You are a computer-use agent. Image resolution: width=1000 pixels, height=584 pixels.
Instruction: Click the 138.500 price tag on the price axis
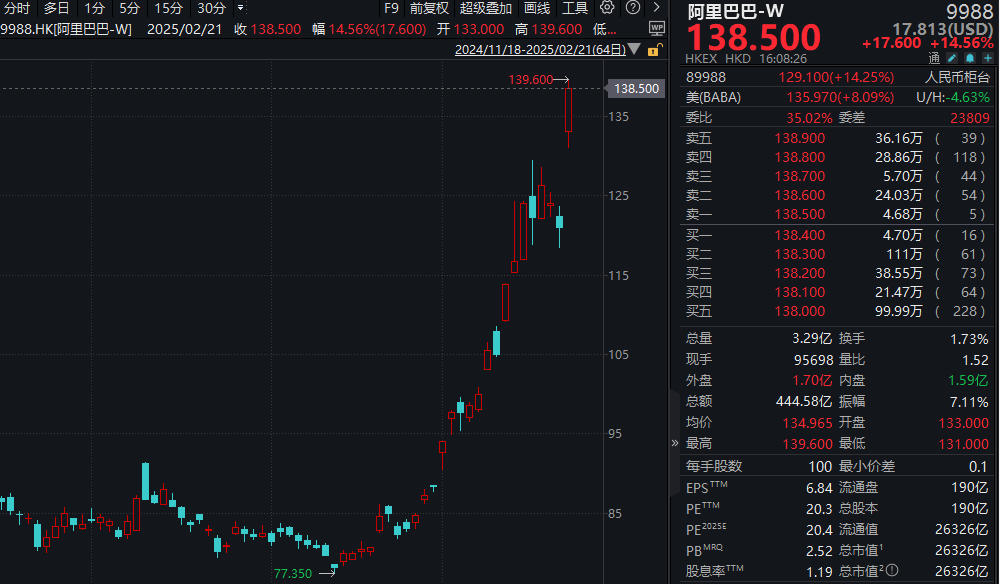point(636,89)
